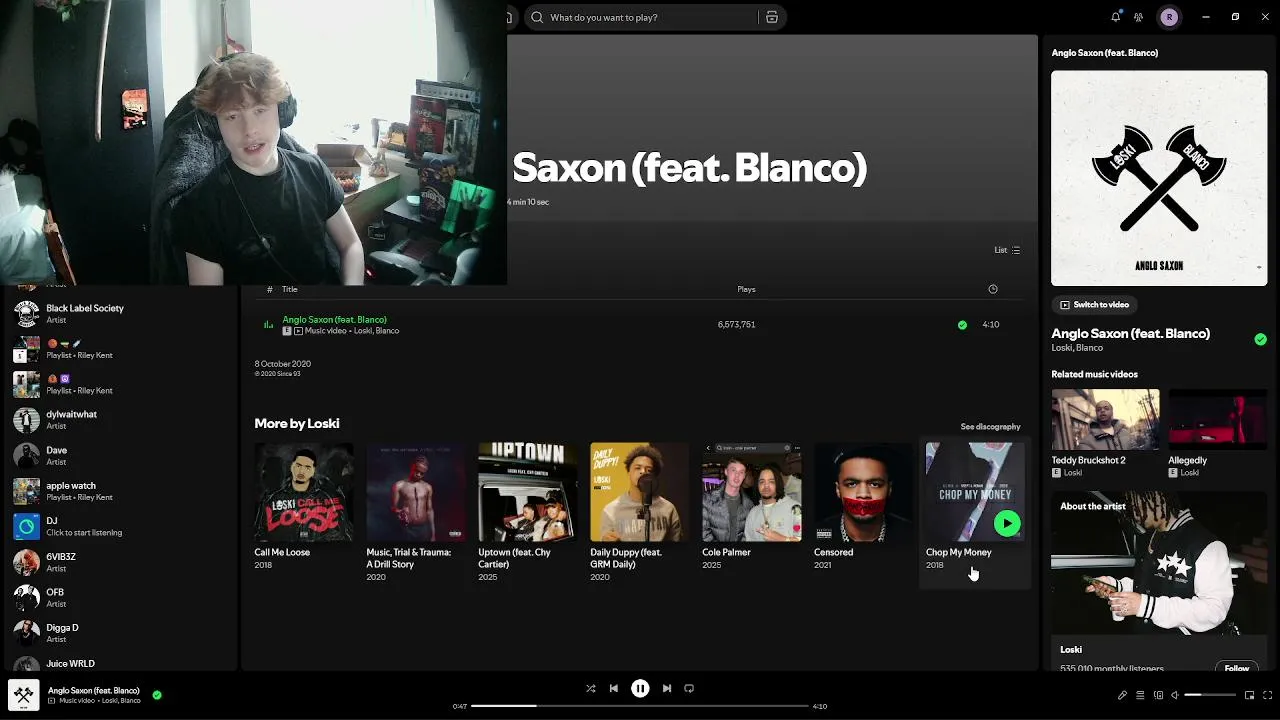This screenshot has height=720, width=1280.
Task: Open the Friend Activity icon
Action: tap(1138, 17)
